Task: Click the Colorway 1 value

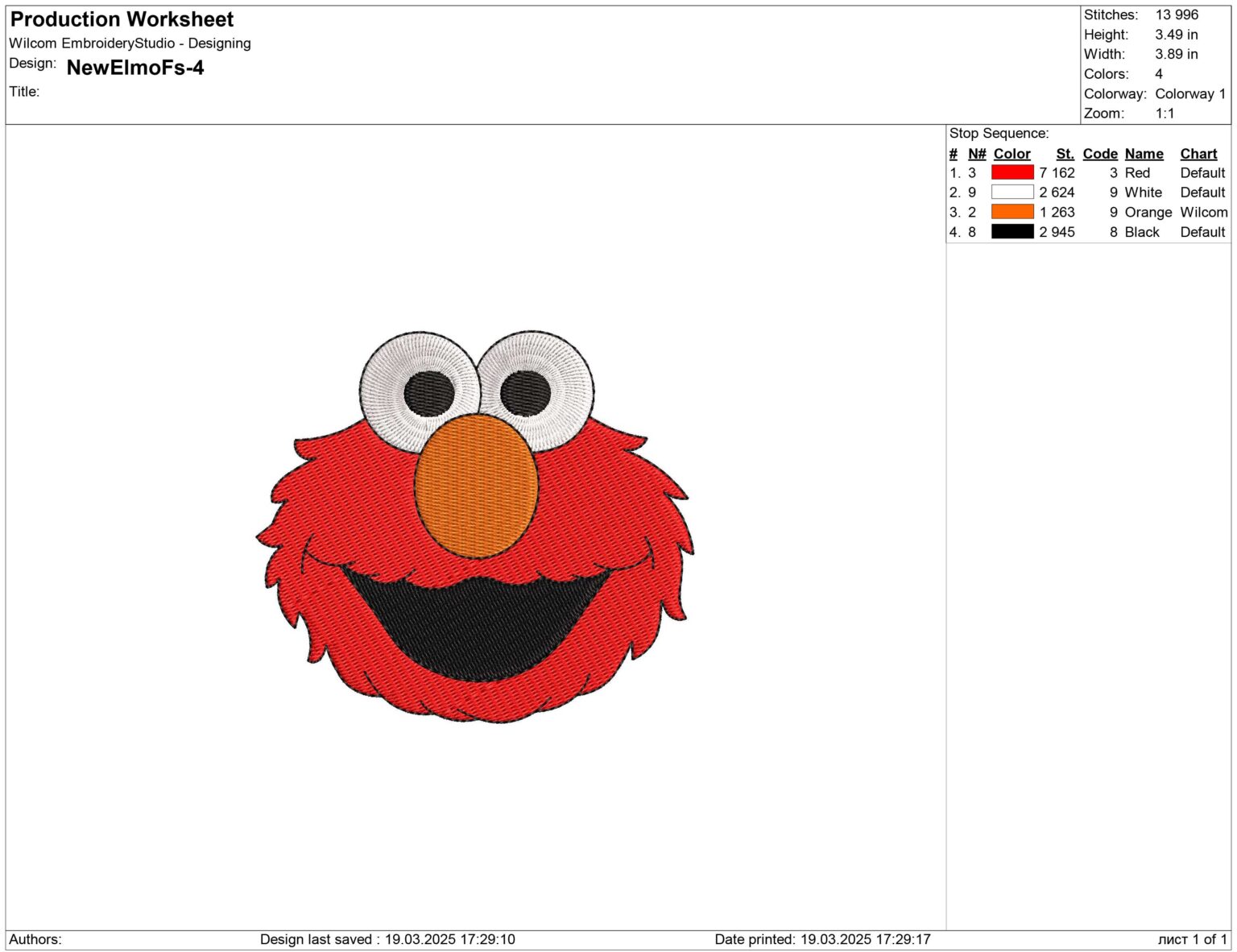Action: (x=1189, y=93)
